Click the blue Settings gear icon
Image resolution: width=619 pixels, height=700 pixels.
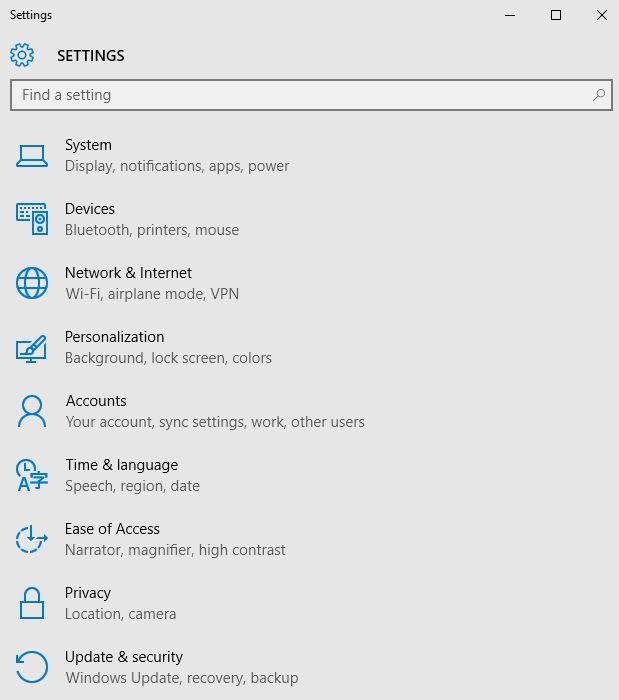tap(22, 55)
